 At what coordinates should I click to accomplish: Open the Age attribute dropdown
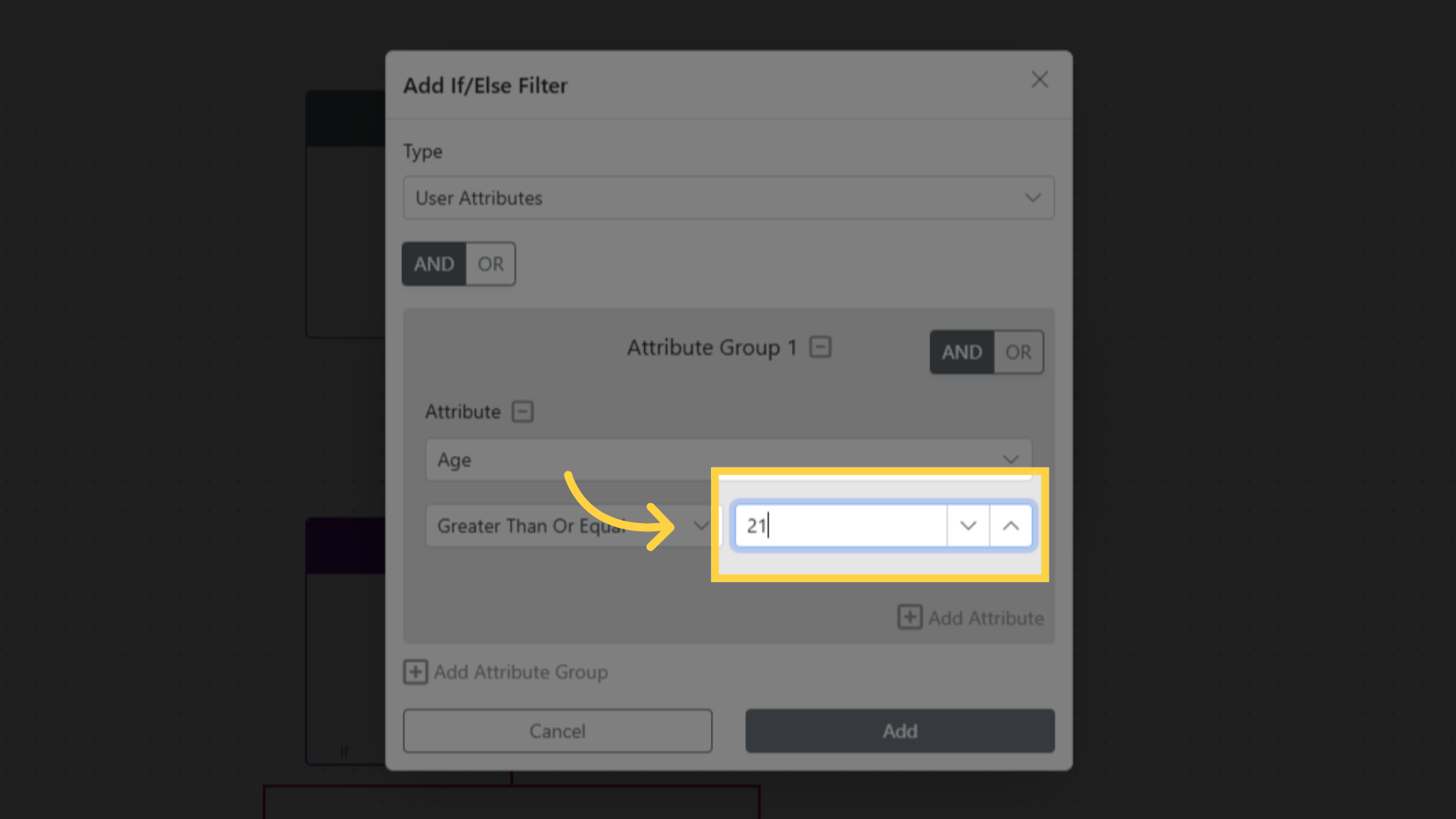[728, 459]
